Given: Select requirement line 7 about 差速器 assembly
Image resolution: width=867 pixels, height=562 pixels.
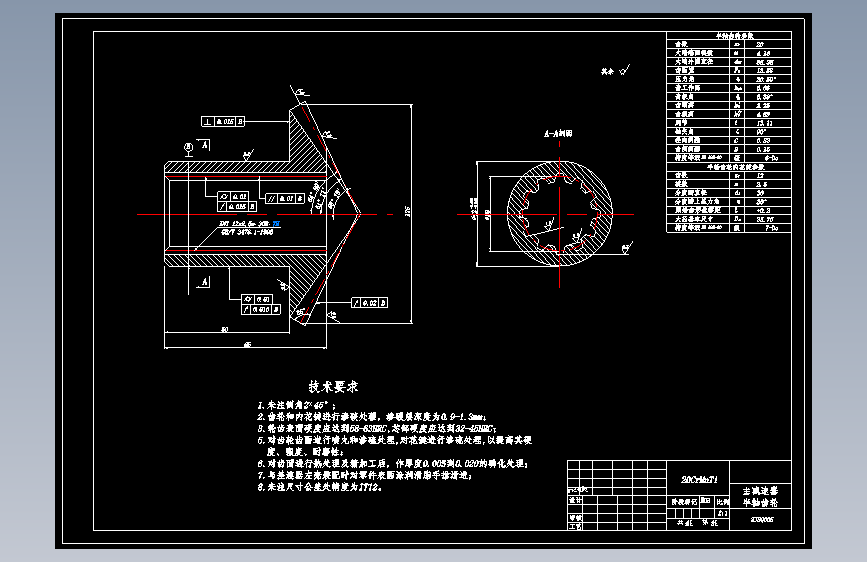Looking at the screenshot, I should [x=364, y=475].
